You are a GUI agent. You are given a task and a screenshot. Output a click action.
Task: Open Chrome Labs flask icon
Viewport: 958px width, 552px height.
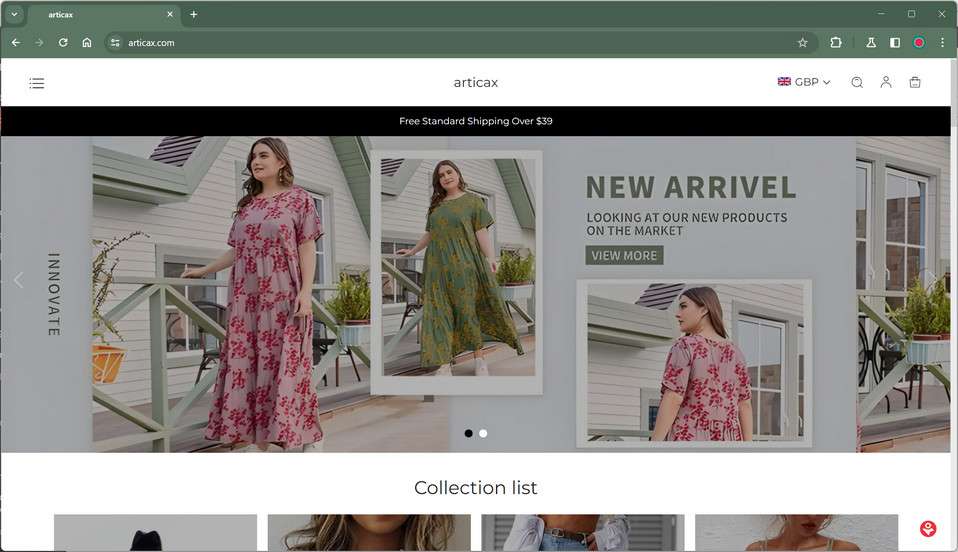click(x=871, y=43)
